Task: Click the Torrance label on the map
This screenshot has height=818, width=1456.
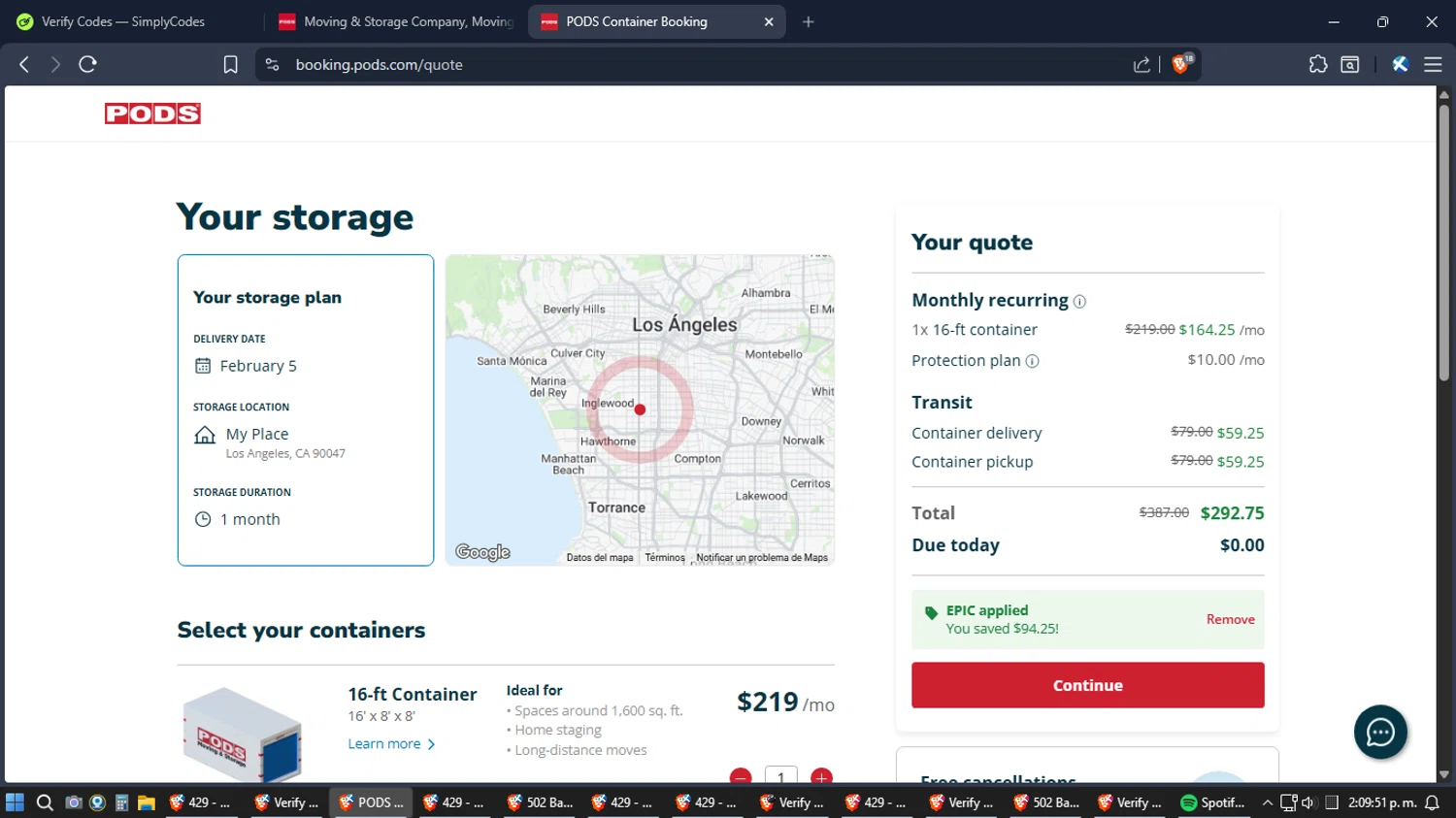Action: point(616,507)
